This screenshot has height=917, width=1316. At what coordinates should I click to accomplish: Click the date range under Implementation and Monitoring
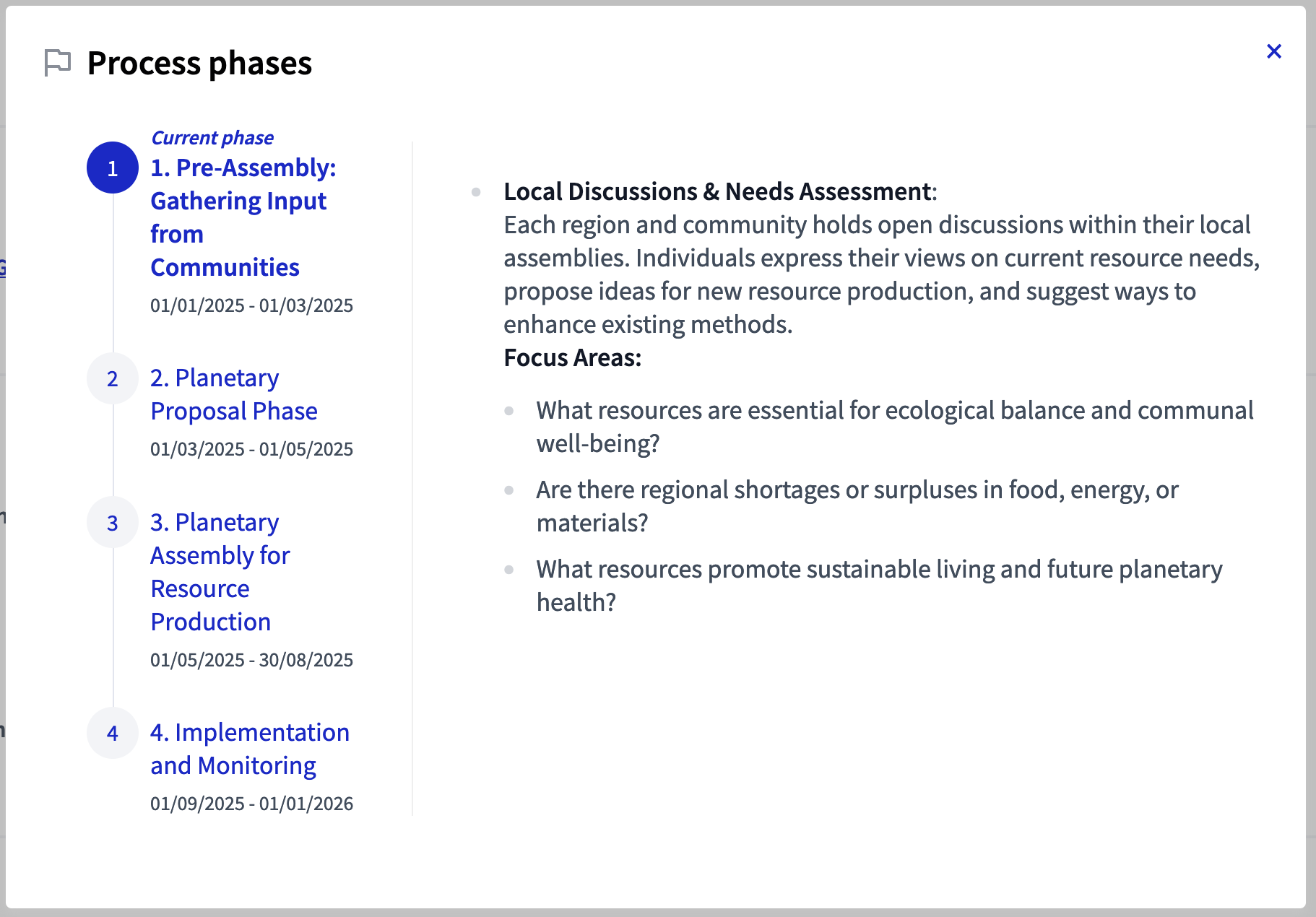(x=251, y=803)
